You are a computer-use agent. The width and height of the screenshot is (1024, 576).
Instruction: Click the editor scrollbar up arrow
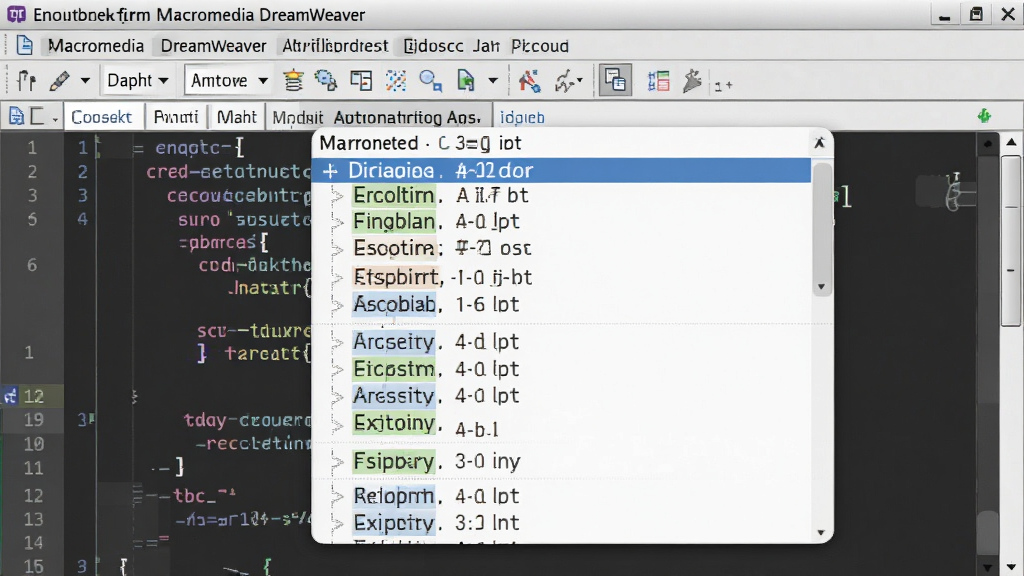pos(1012,142)
